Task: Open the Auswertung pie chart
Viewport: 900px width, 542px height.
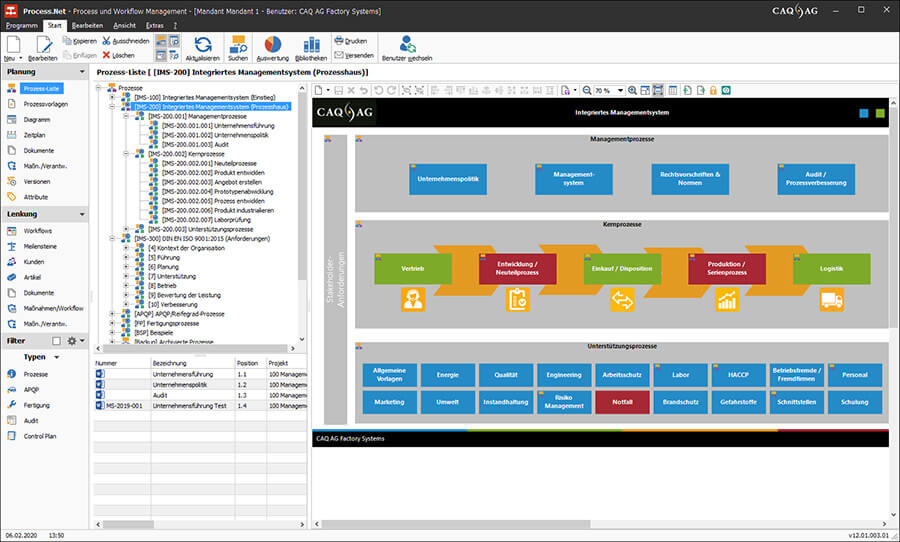Action: click(x=273, y=45)
